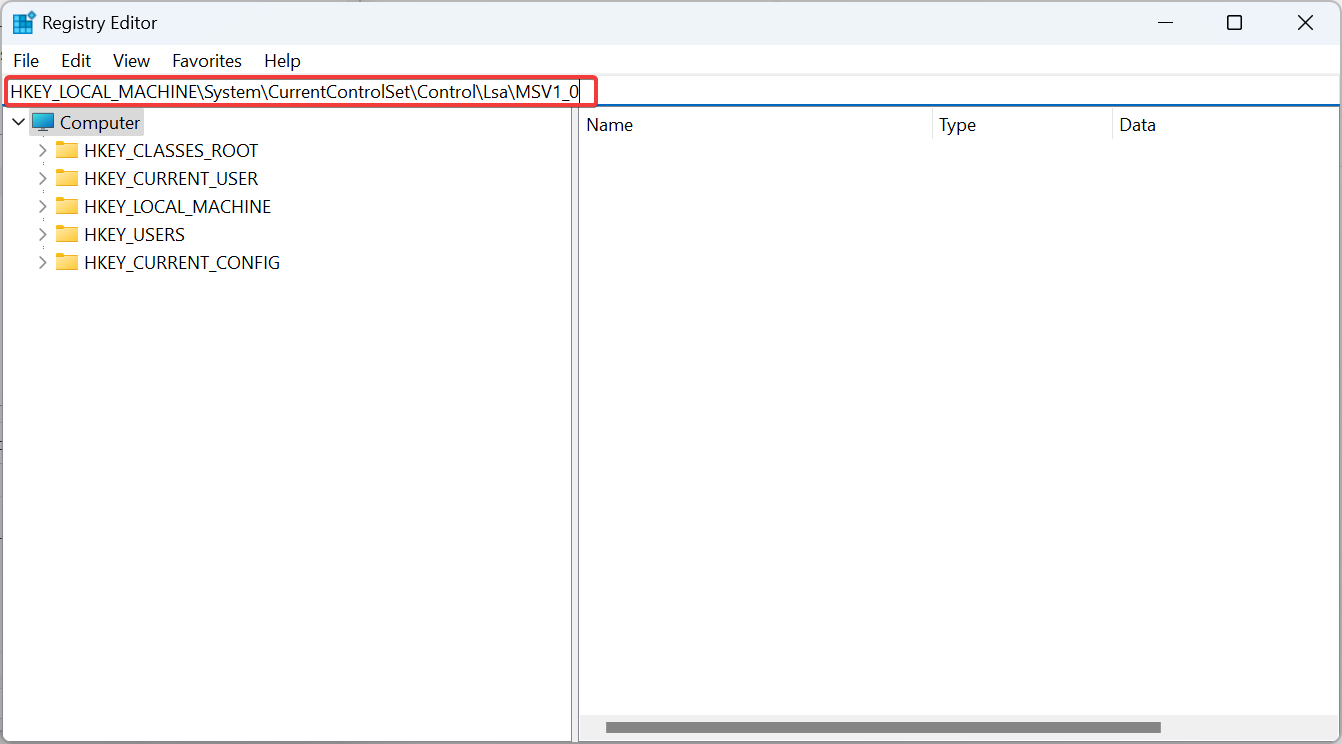Open the Edit menu
1342x744 pixels.
click(76, 61)
